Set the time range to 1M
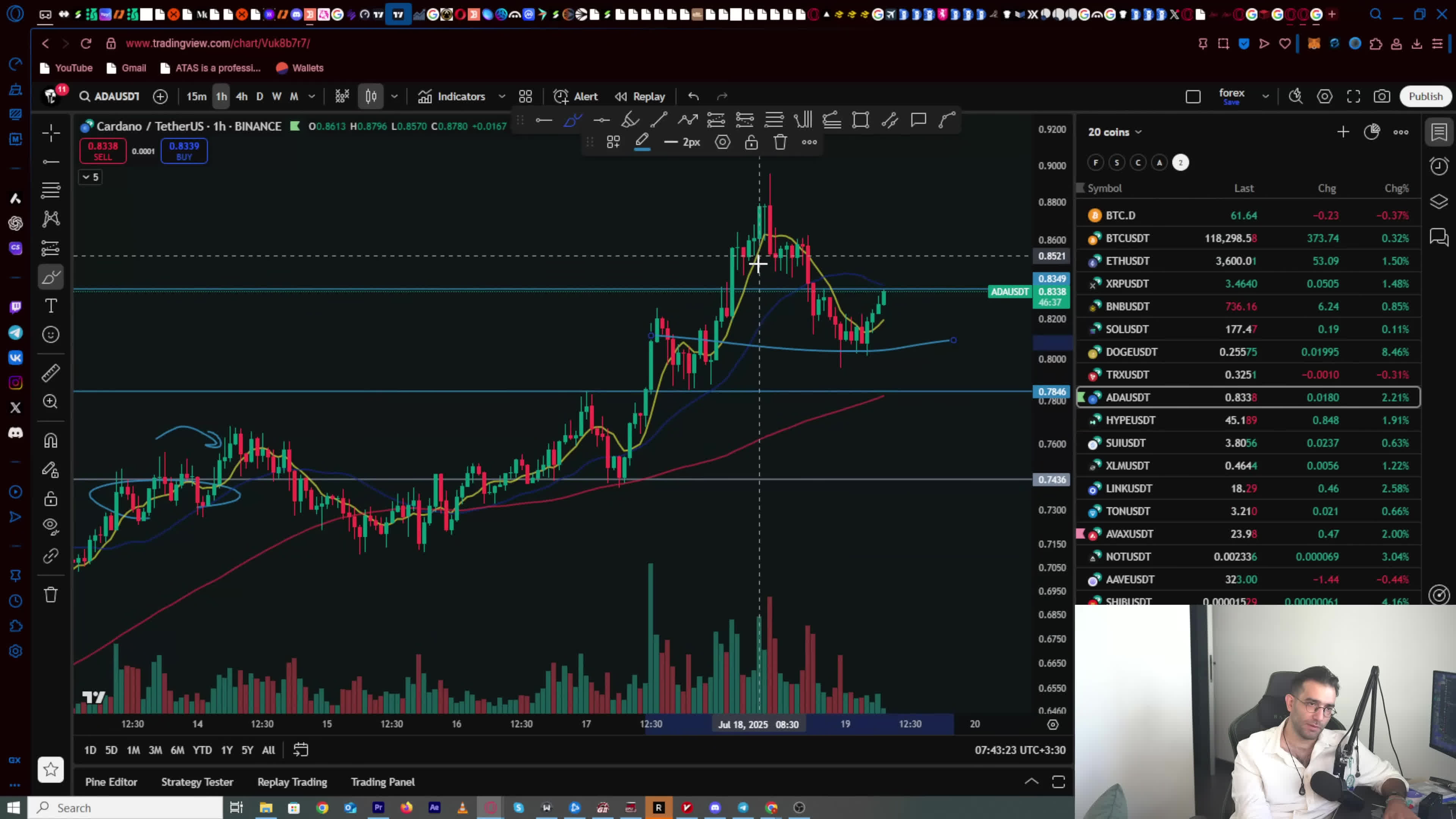This screenshot has height=819, width=1456. tap(133, 750)
